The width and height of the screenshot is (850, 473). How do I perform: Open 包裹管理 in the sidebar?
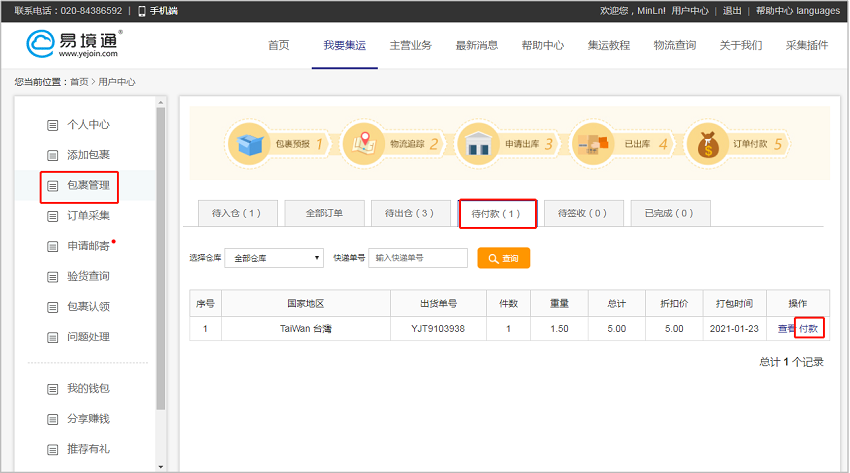click(88, 185)
